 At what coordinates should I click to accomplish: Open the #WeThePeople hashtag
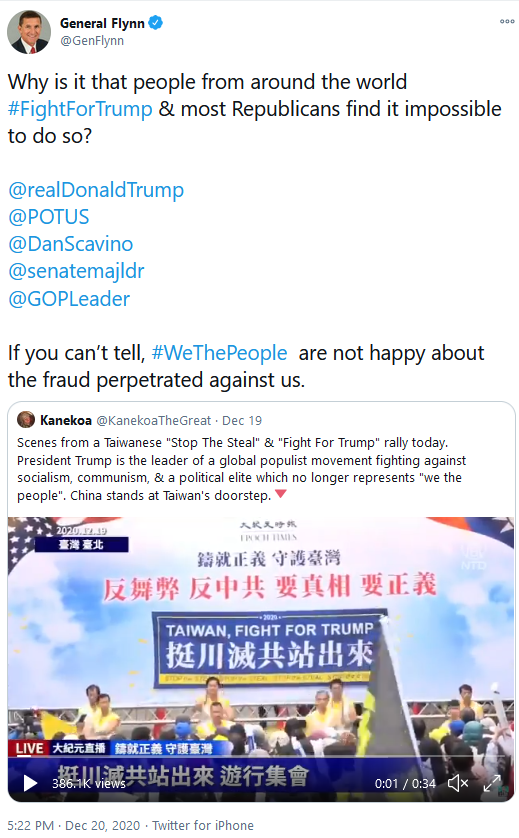click(x=219, y=353)
